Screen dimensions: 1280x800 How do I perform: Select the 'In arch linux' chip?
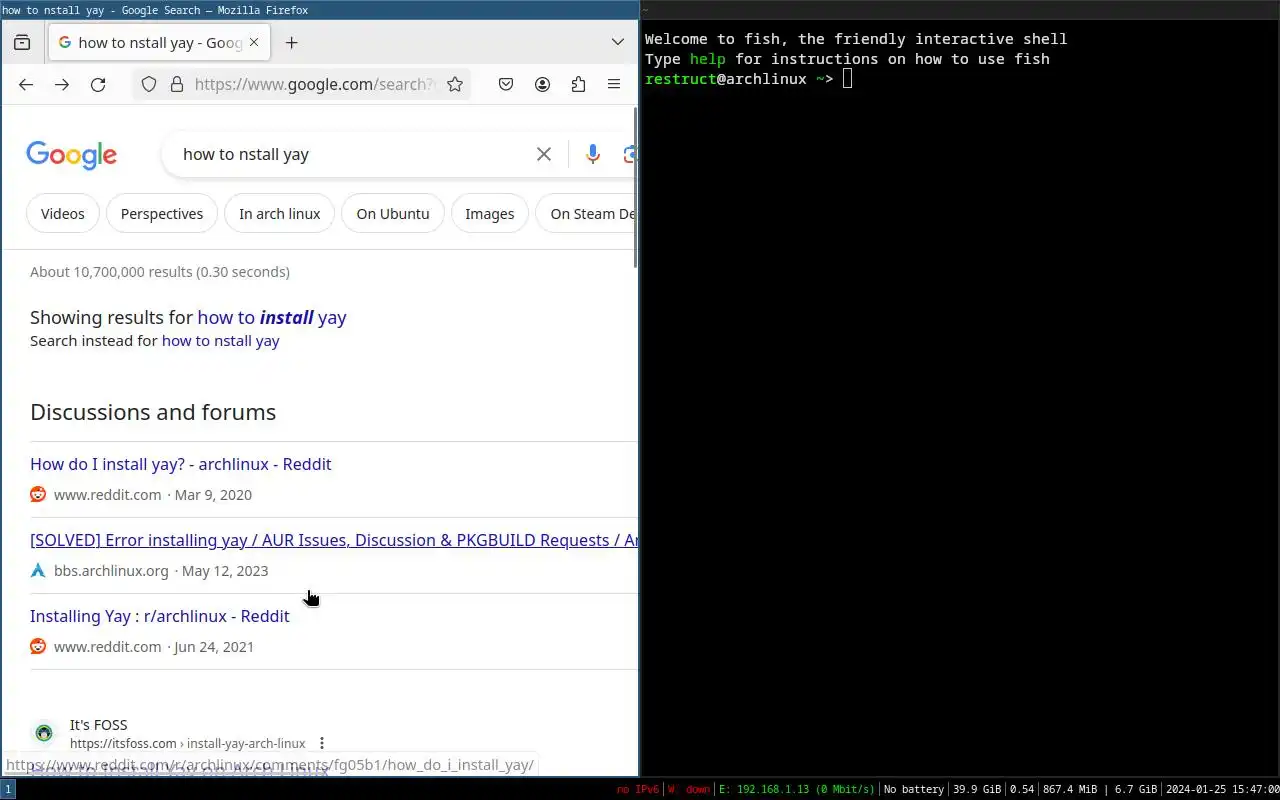[x=280, y=214]
